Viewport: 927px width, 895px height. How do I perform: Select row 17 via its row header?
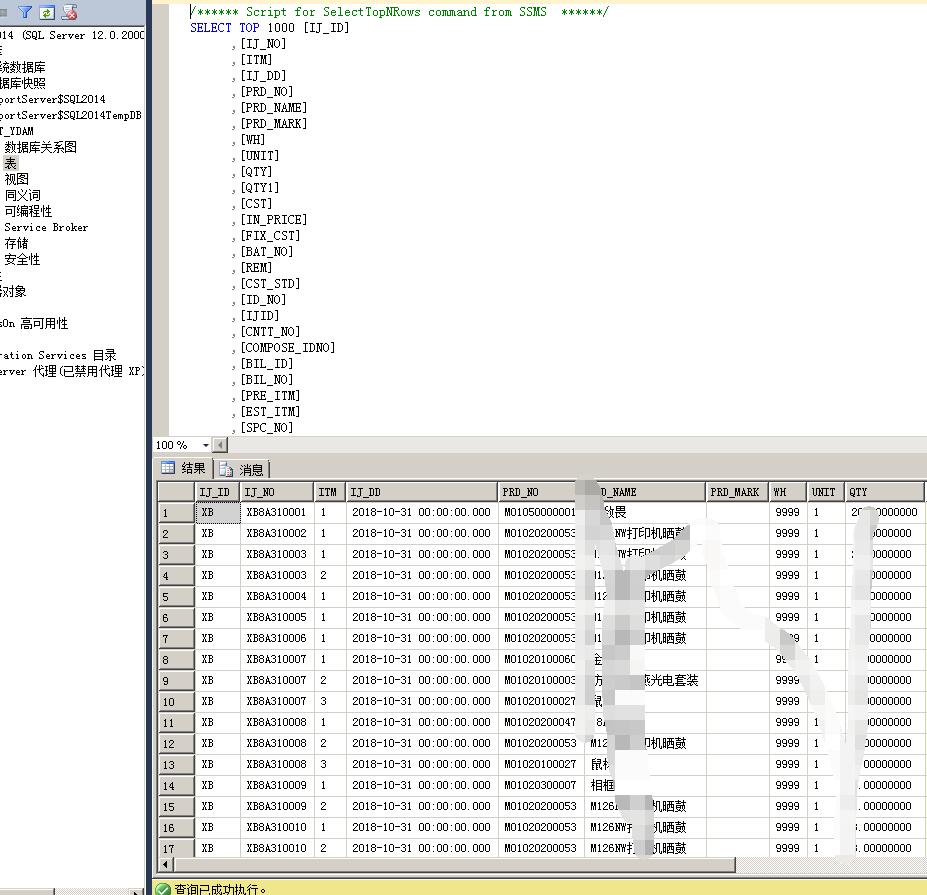(176, 848)
